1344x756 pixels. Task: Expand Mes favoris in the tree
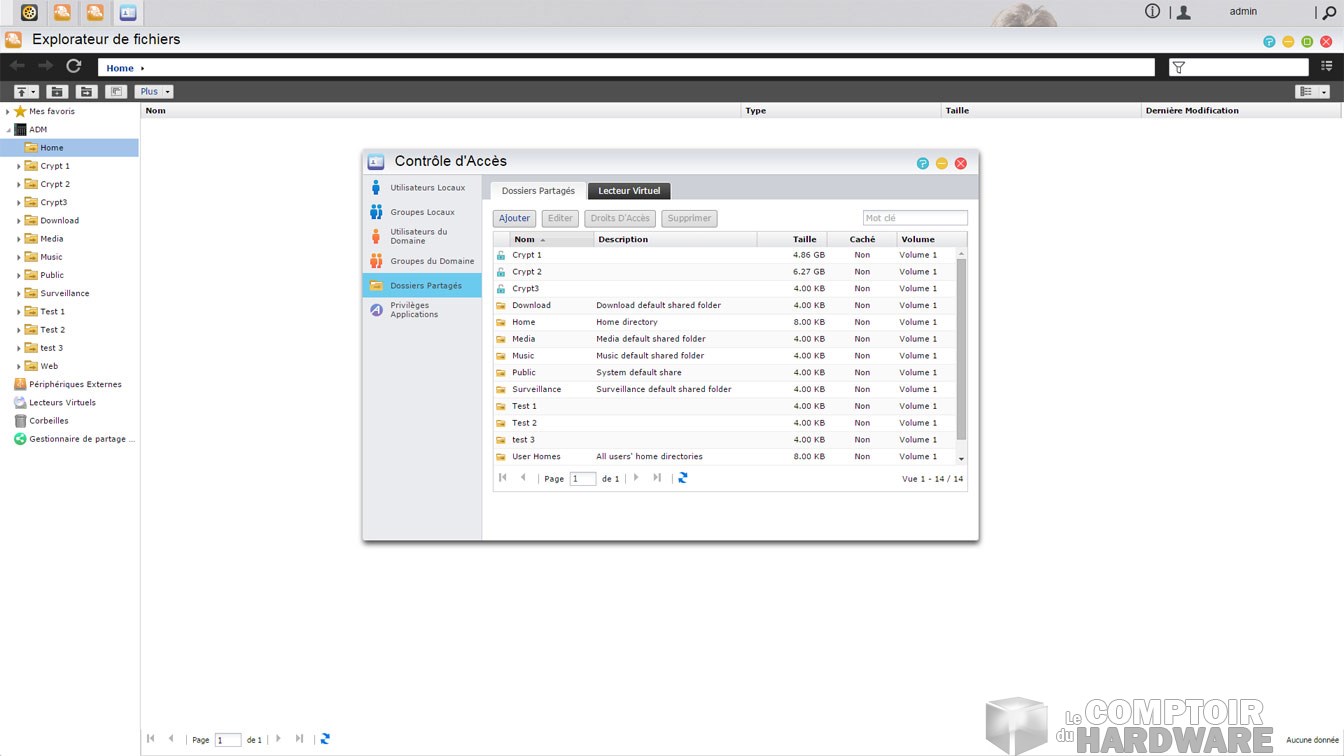(8, 112)
